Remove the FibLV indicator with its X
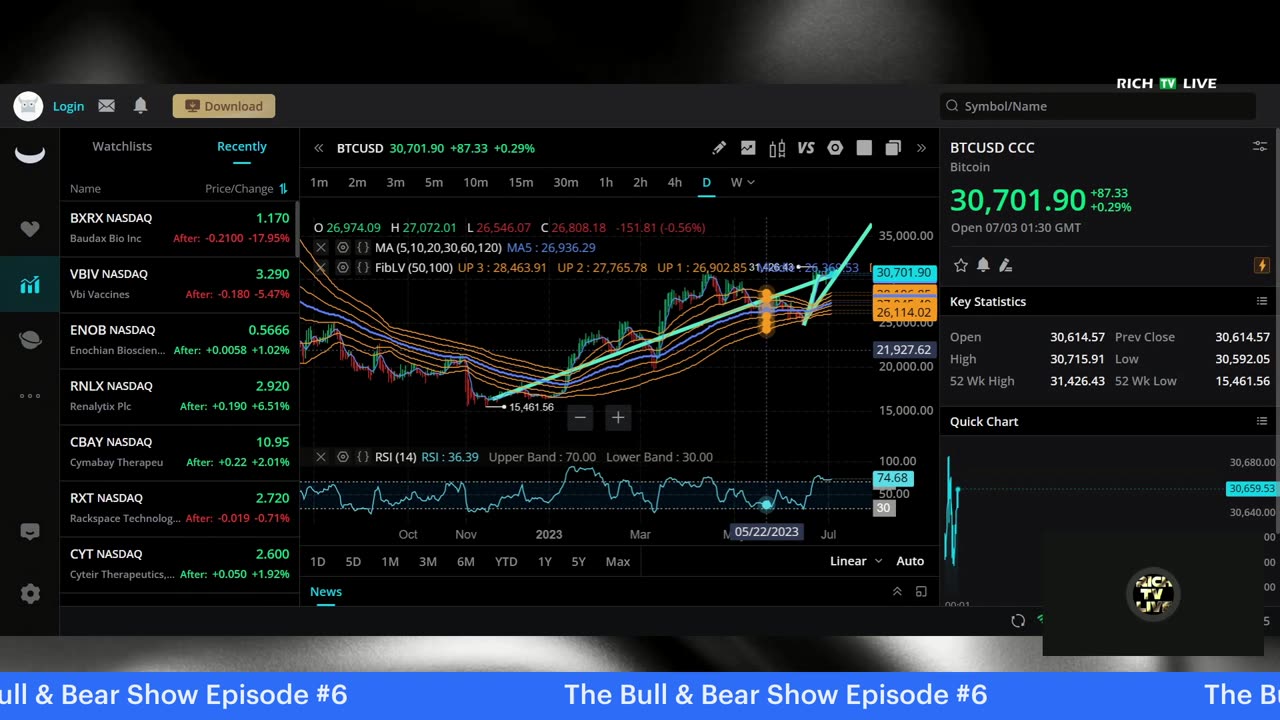The height and width of the screenshot is (720, 1280). pyautogui.click(x=321, y=267)
